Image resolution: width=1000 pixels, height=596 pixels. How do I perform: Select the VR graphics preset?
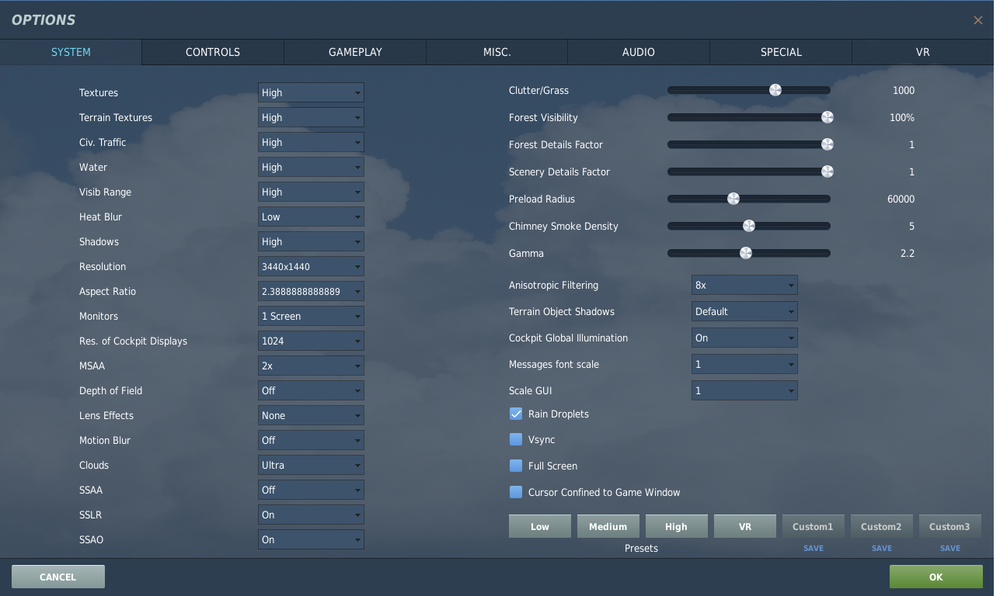click(744, 525)
